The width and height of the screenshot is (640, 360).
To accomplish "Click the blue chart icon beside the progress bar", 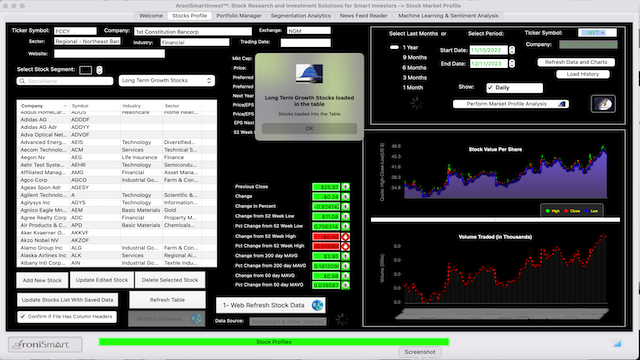I will click(617, 344).
